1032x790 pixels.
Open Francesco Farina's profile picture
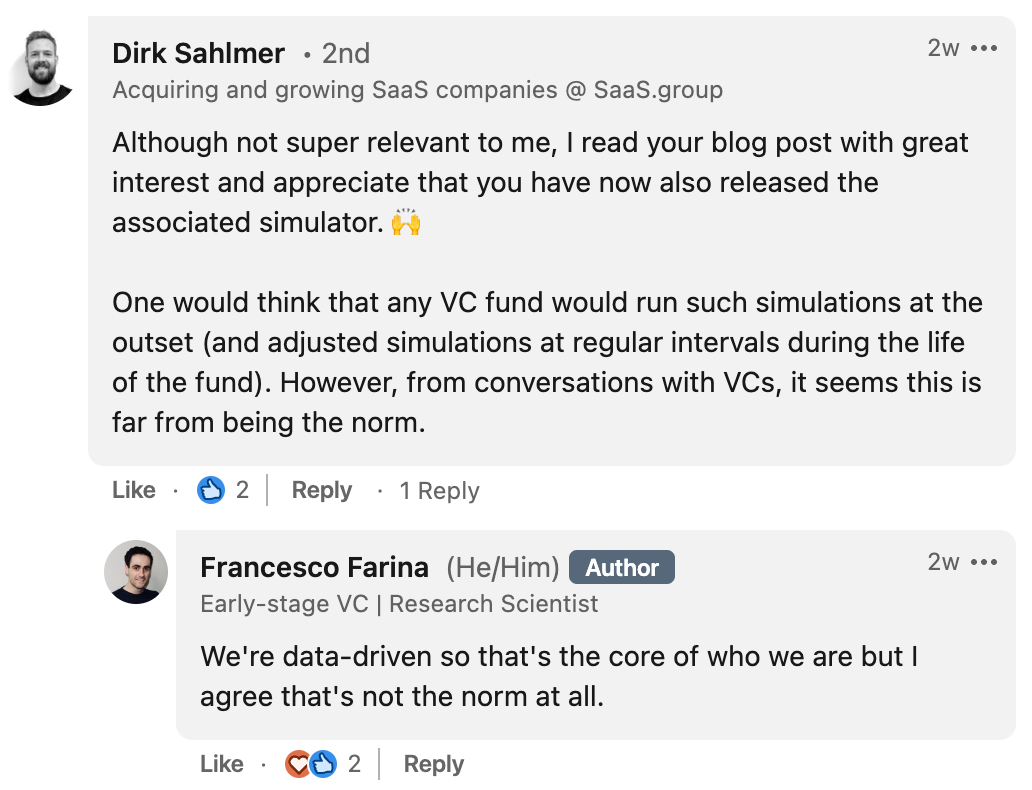coord(136,572)
